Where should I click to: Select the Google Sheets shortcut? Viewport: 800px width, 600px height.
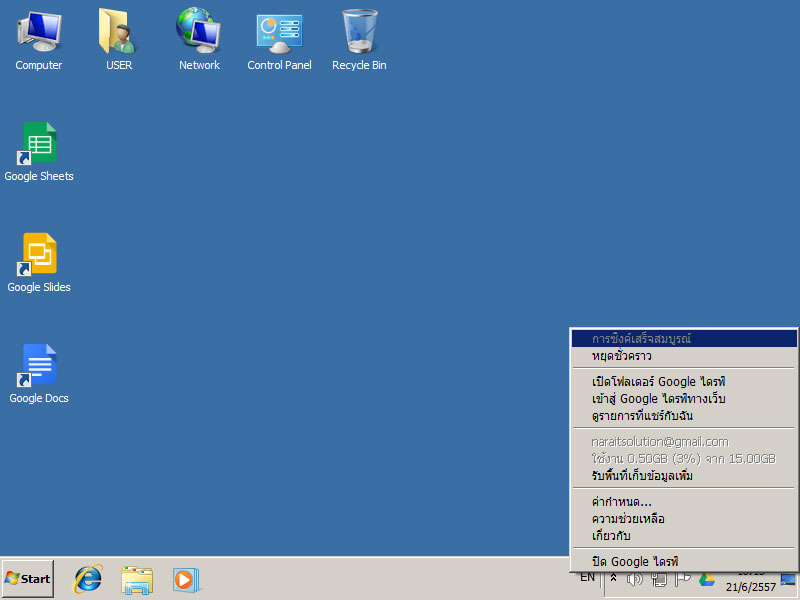pyautogui.click(x=39, y=152)
